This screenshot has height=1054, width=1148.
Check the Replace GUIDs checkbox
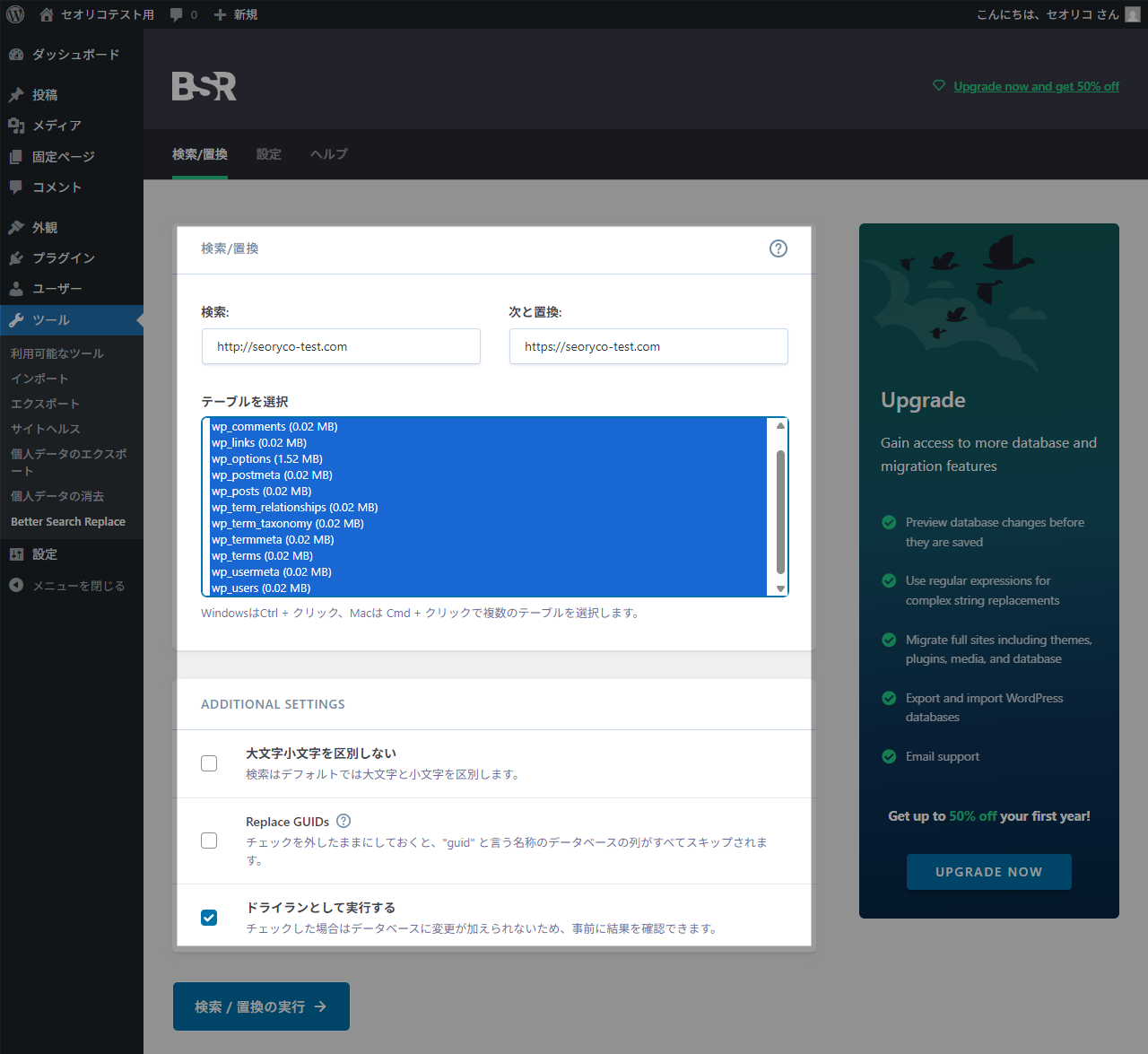tap(209, 841)
